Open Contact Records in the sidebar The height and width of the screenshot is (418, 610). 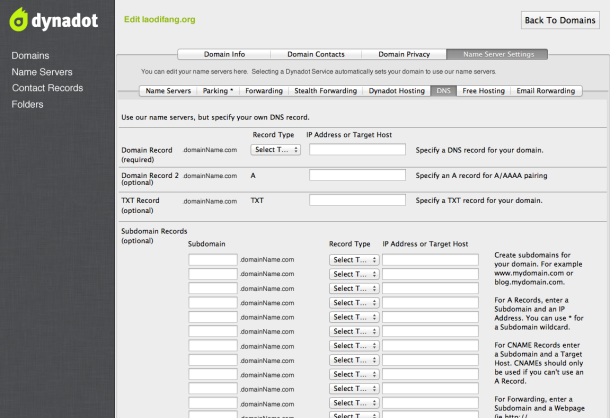pyautogui.click(x=47, y=88)
